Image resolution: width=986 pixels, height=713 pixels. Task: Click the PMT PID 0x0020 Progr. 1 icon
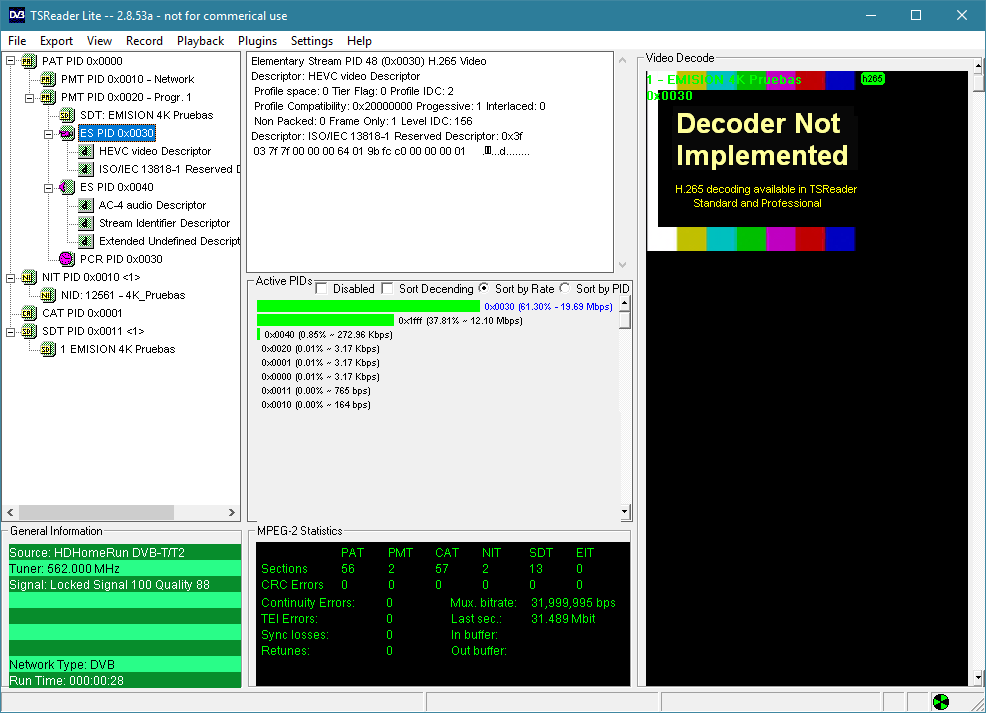click(47, 97)
